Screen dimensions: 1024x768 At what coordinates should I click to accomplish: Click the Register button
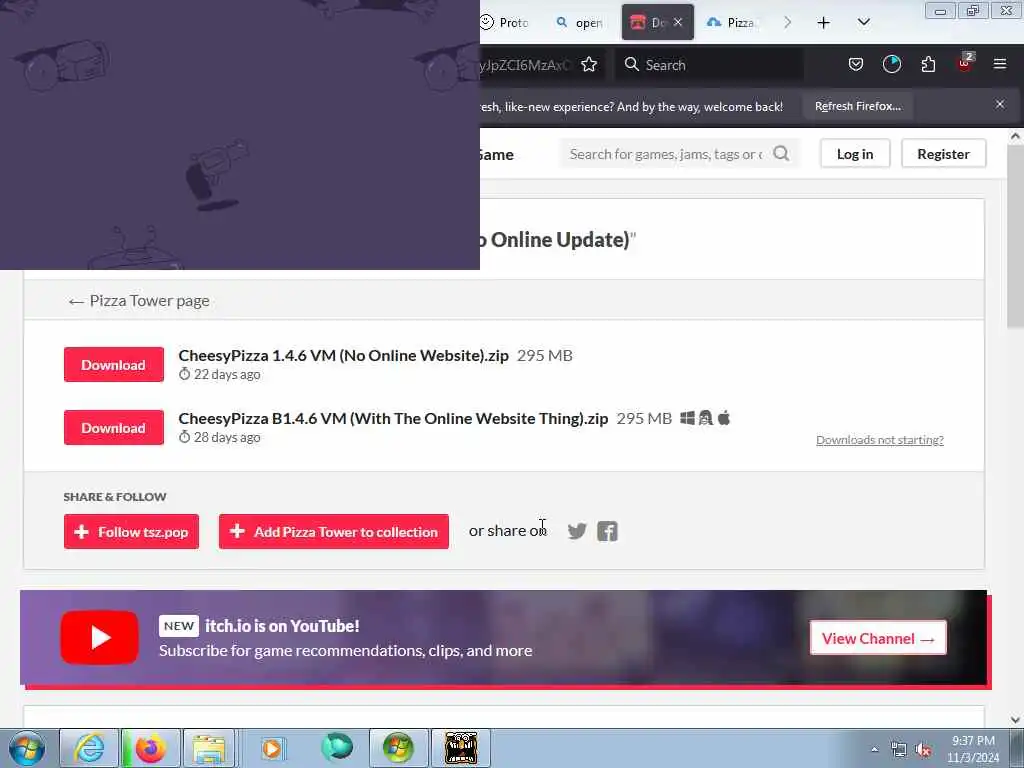tap(943, 154)
